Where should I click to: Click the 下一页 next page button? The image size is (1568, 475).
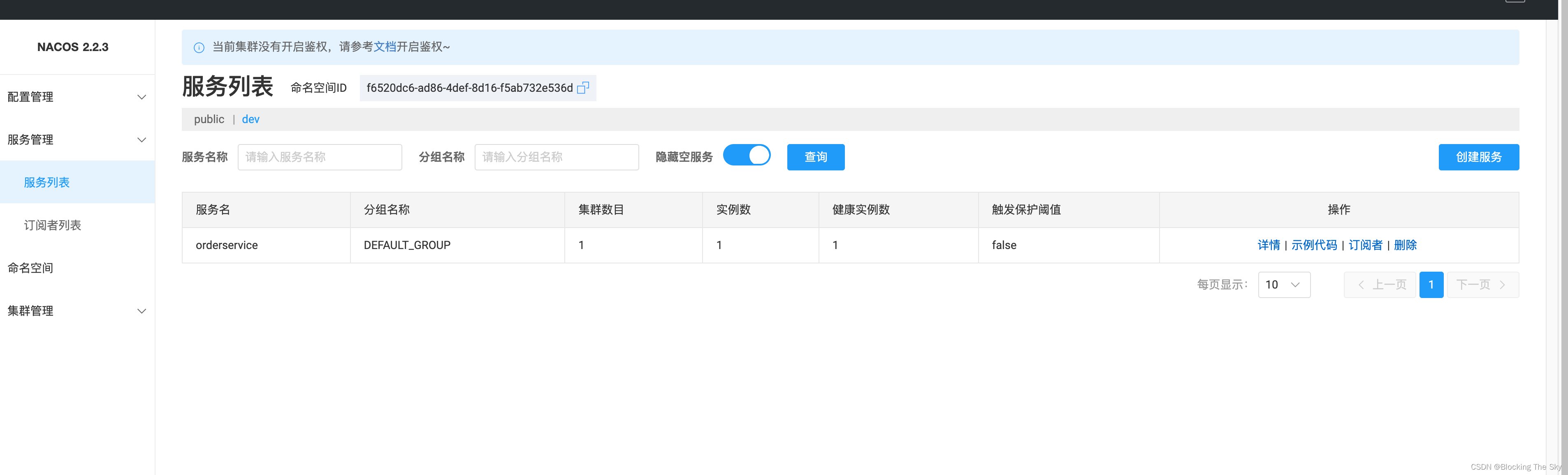pyautogui.click(x=1483, y=284)
